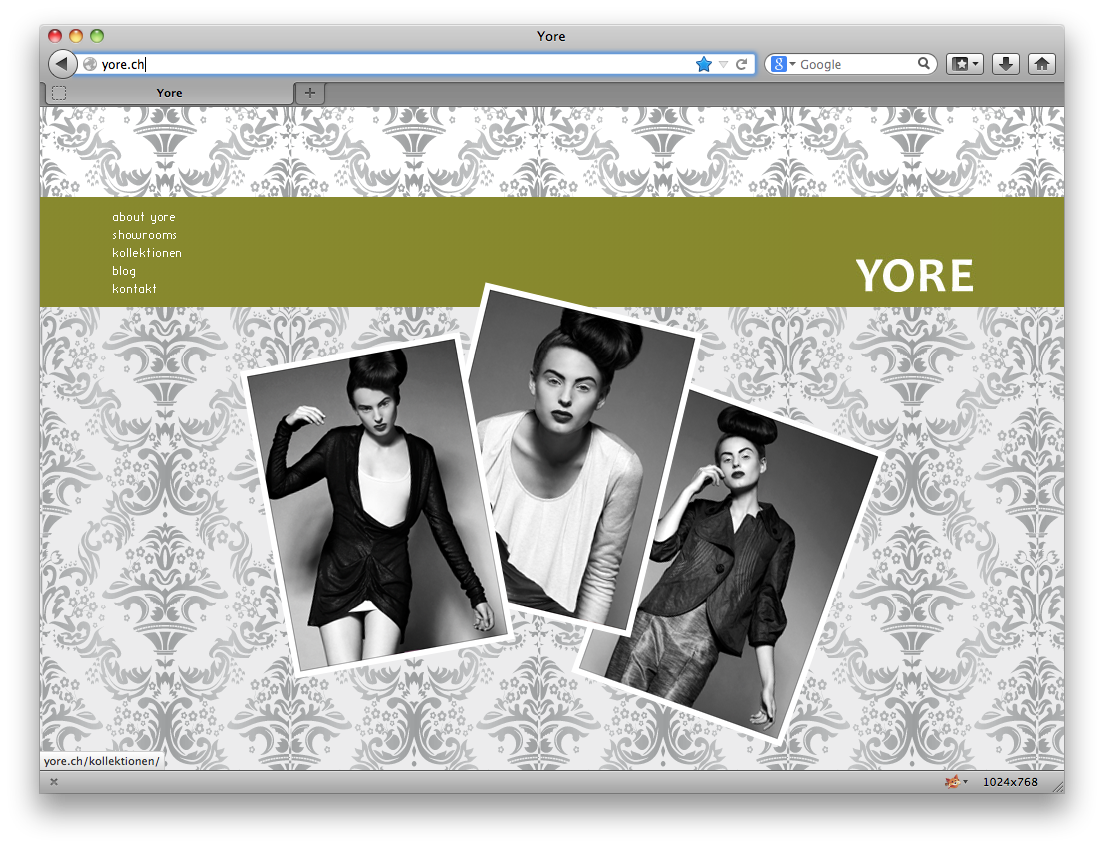Click the YORE logo
The width and height of the screenshot is (1104, 848).
click(x=915, y=275)
